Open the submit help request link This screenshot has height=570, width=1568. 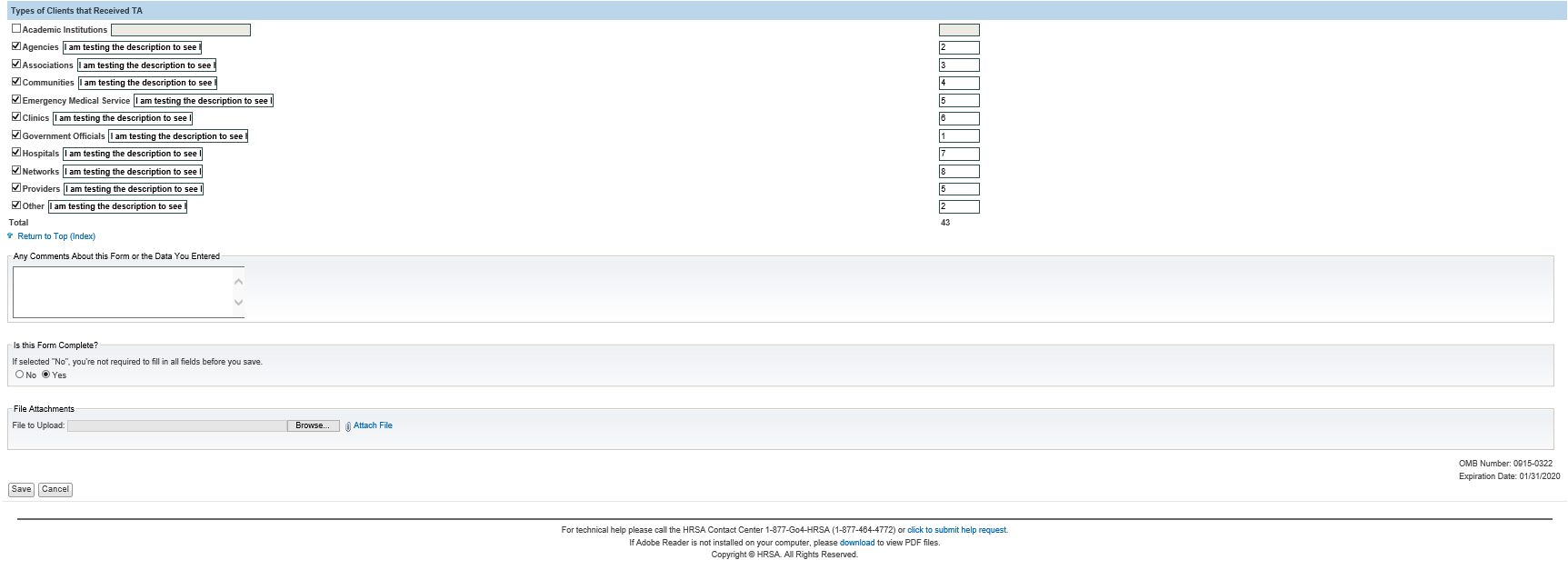pyautogui.click(x=956, y=530)
